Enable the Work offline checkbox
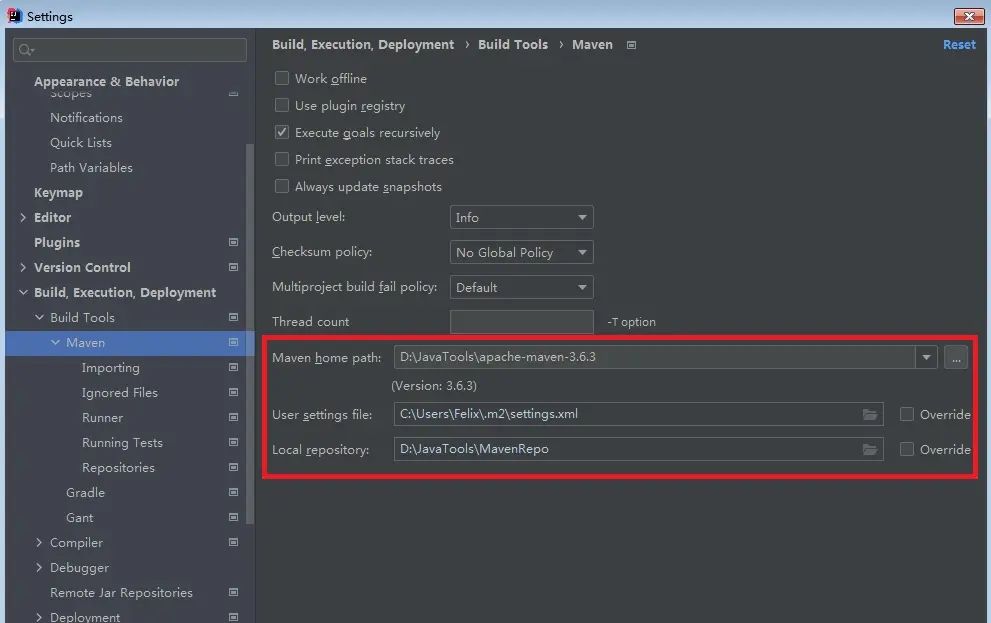 [x=282, y=78]
